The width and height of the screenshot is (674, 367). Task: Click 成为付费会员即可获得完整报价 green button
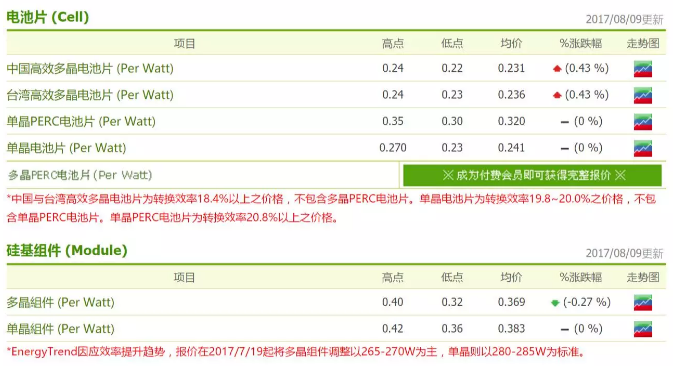tap(532, 175)
